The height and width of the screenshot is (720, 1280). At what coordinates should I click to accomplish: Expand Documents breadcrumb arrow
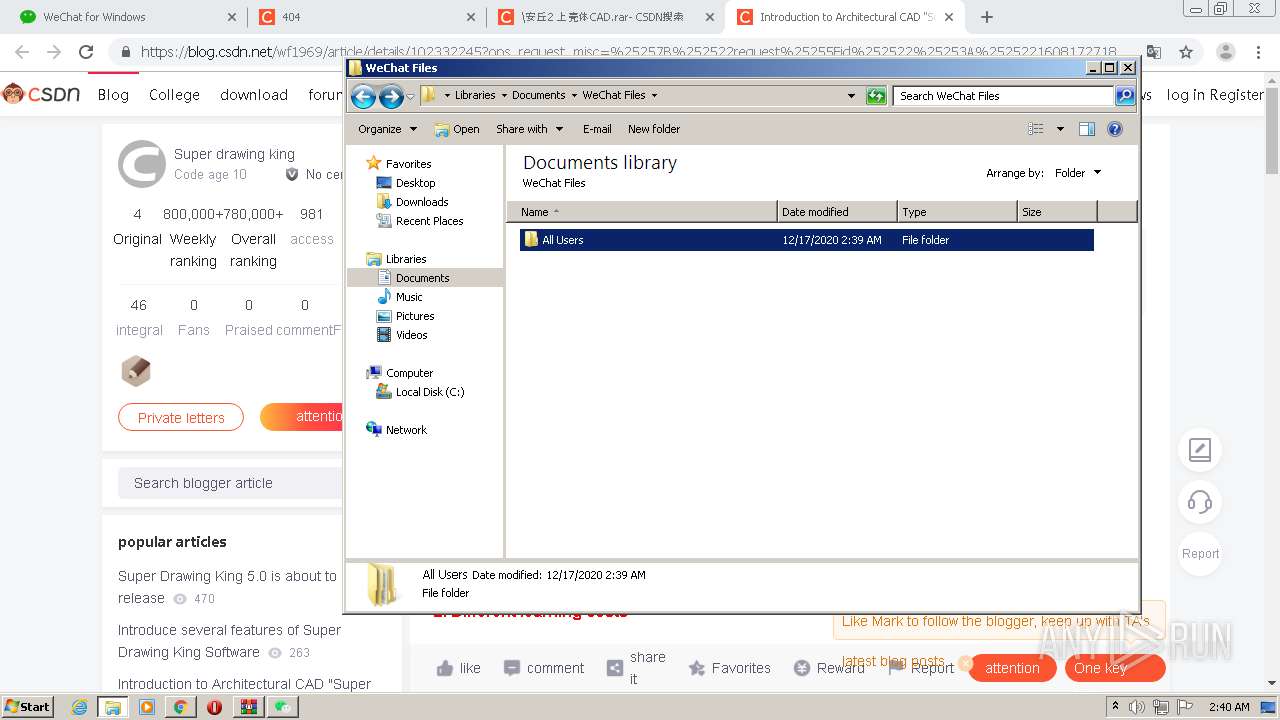tap(574, 96)
